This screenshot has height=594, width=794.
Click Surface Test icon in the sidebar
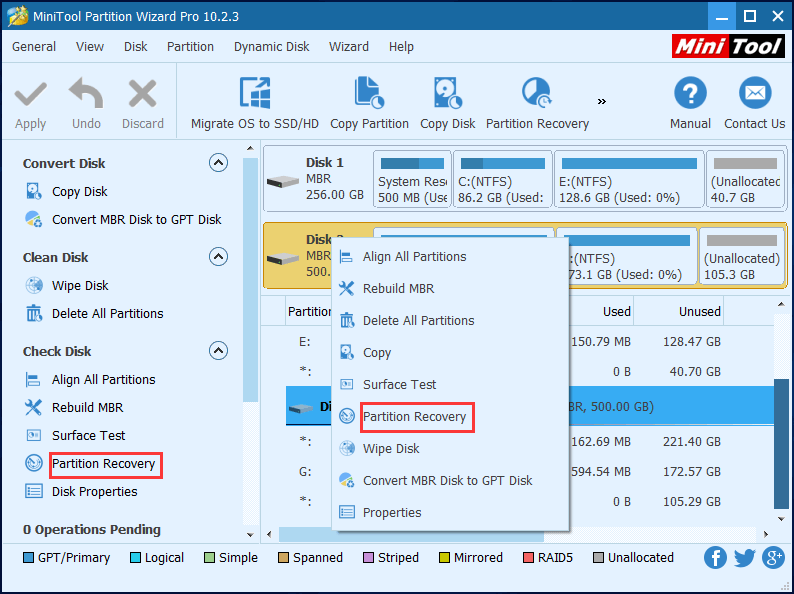[34, 435]
